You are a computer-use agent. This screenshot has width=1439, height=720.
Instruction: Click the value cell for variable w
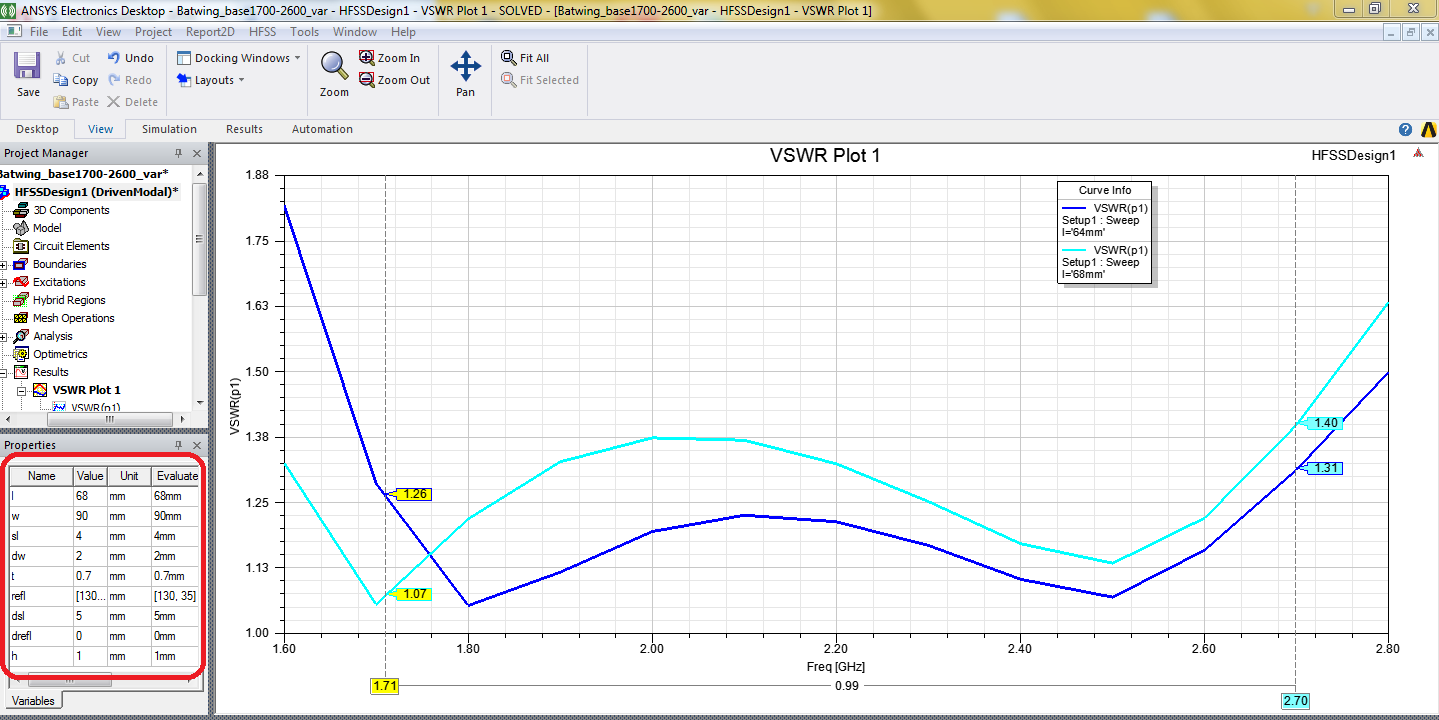point(88,516)
